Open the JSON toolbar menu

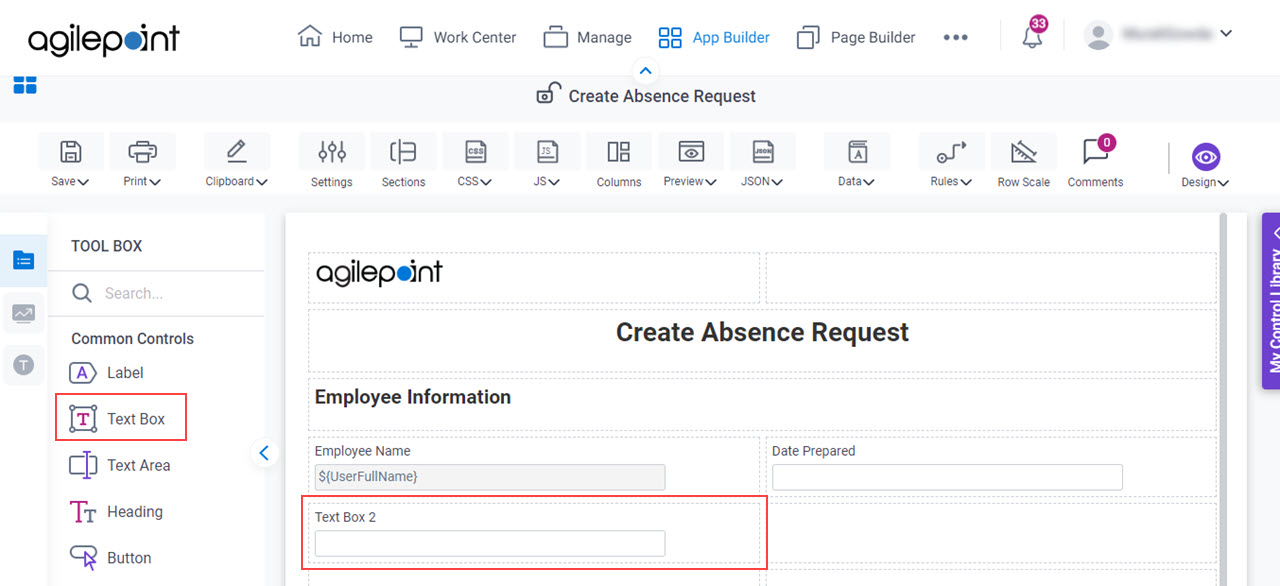(x=763, y=162)
